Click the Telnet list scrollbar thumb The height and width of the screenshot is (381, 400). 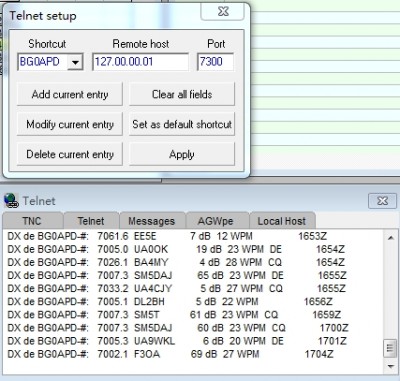(390, 348)
